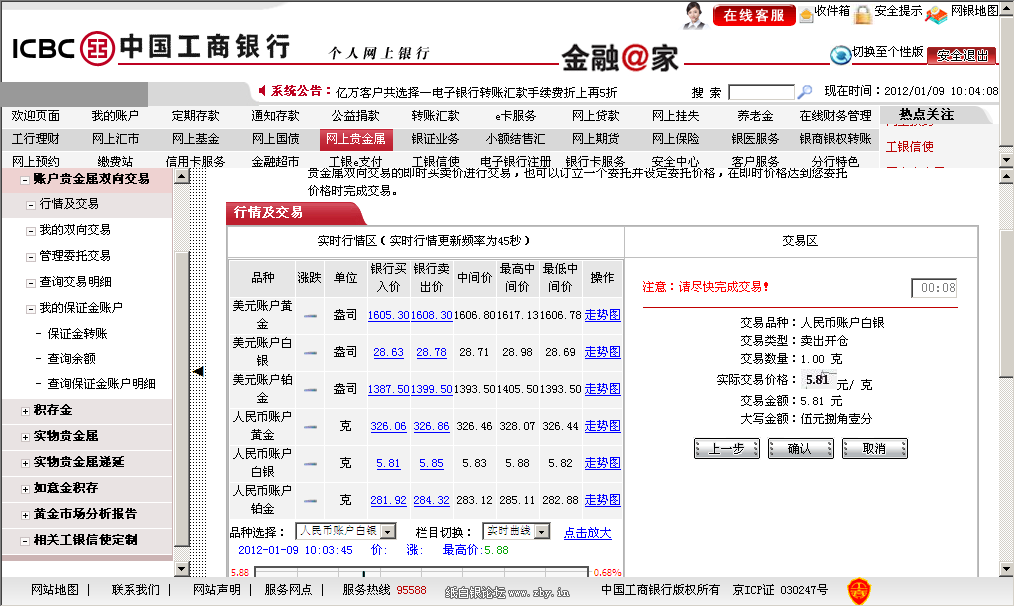
Task: Open 网上期货 menu item
Action: 595,139
